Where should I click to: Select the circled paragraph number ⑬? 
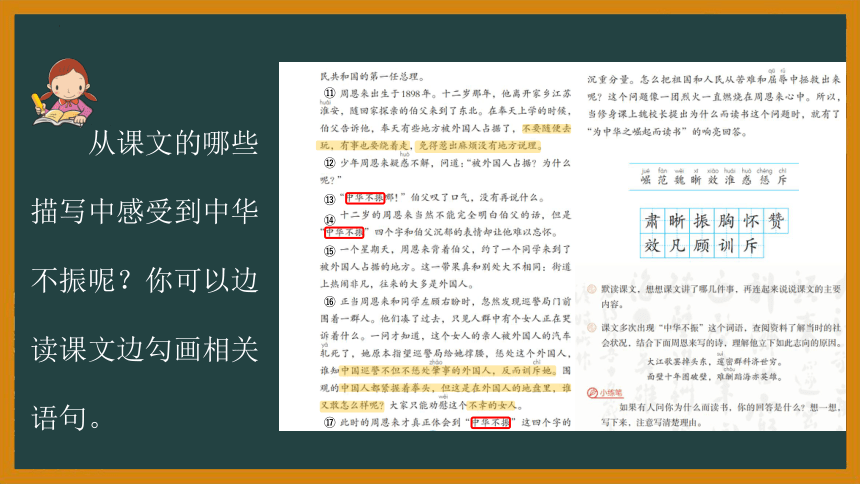[329, 199]
